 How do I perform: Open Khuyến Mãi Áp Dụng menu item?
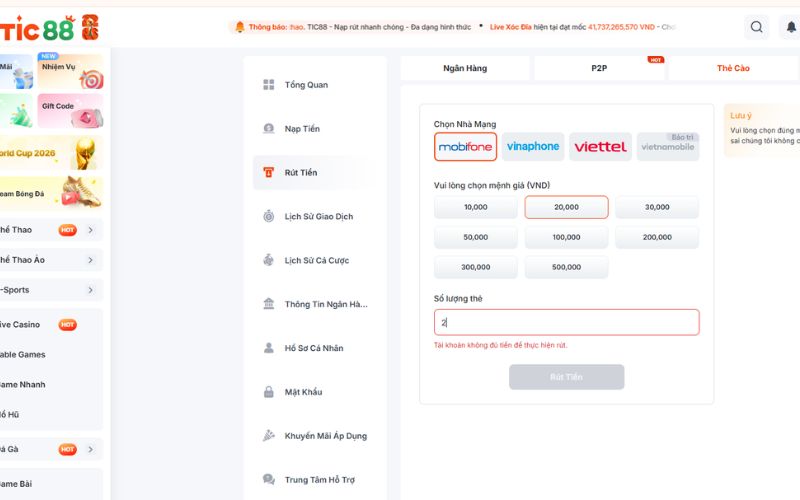(x=315, y=436)
